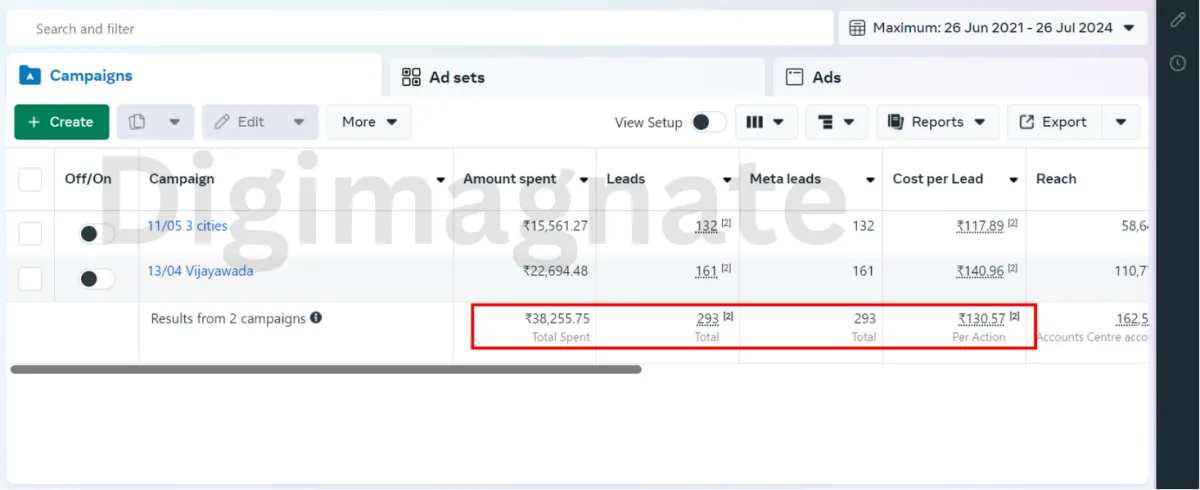Click the info icon beside Results from 2 campaigns
1200x490 pixels.
coord(316,318)
